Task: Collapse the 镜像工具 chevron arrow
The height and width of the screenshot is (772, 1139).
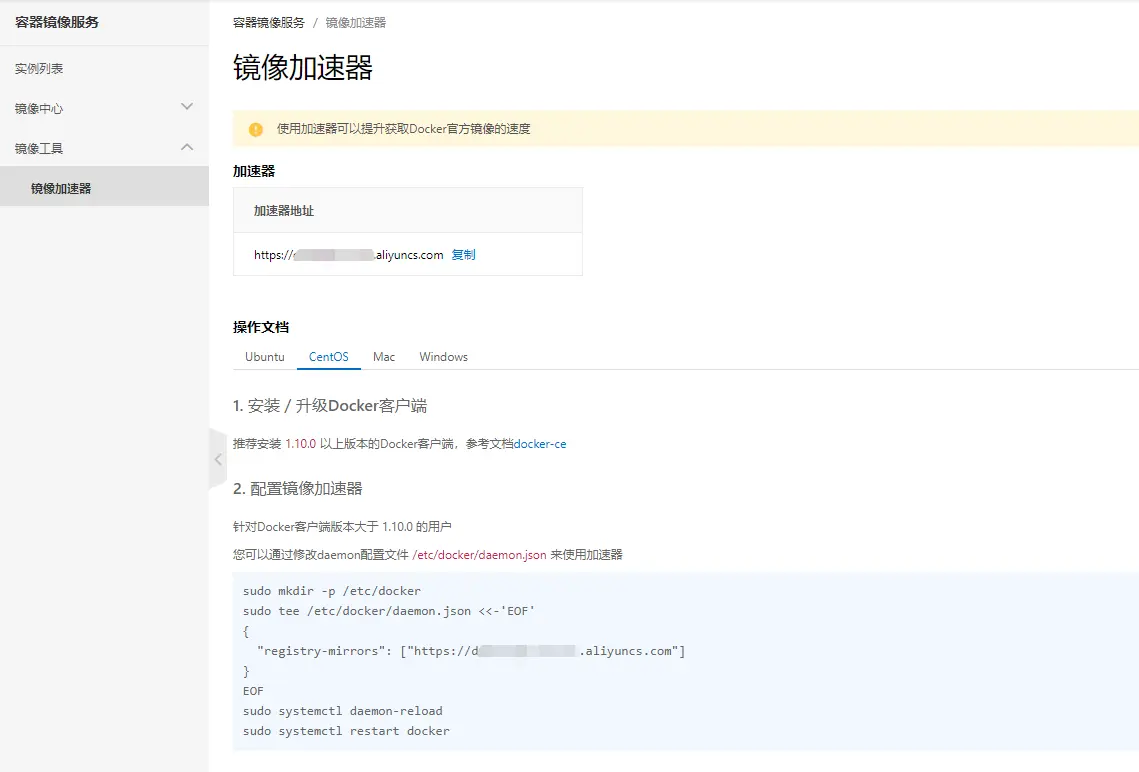Action: pyautogui.click(x=186, y=147)
